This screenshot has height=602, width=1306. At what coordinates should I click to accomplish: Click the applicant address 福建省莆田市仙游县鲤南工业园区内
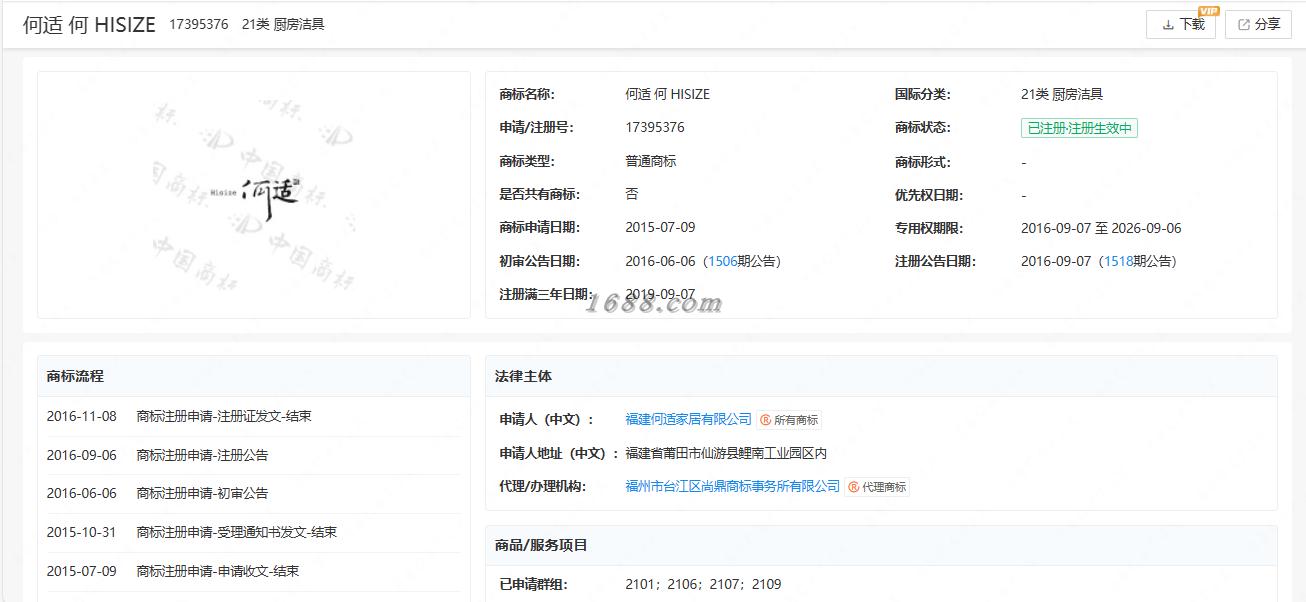[x=726, y=453]
